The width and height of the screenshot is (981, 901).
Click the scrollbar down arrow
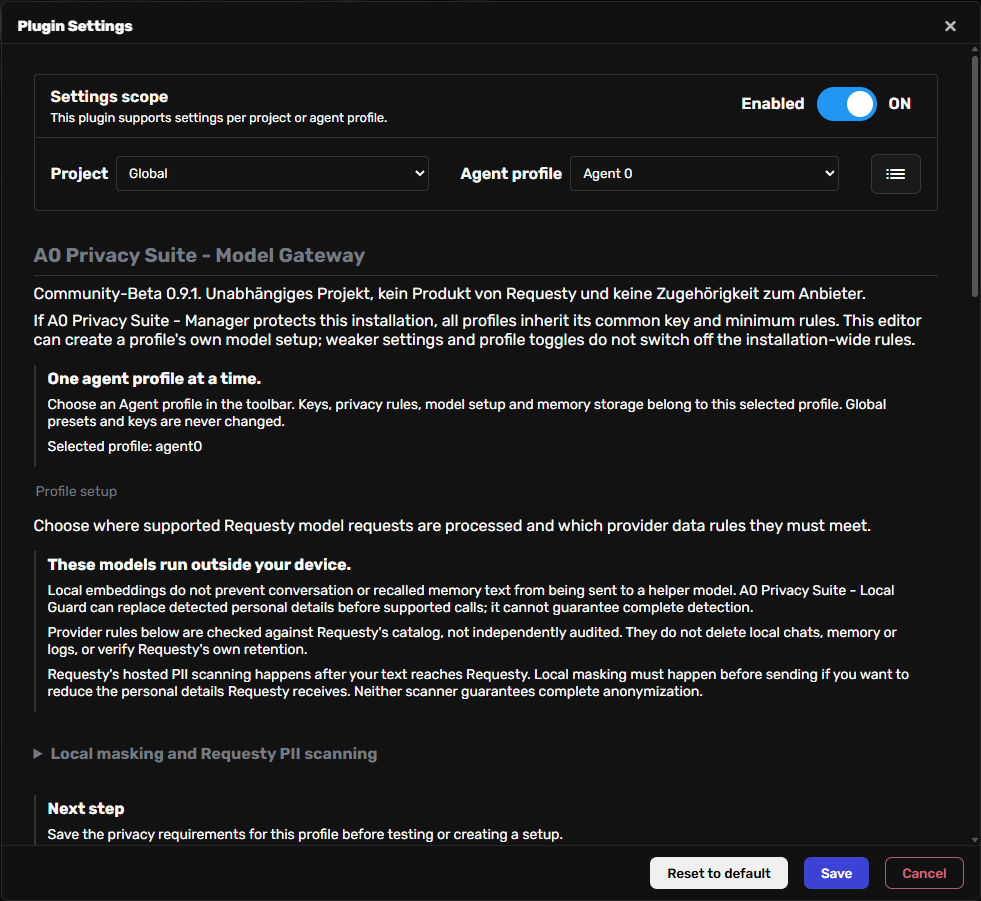tap(975, 840)
